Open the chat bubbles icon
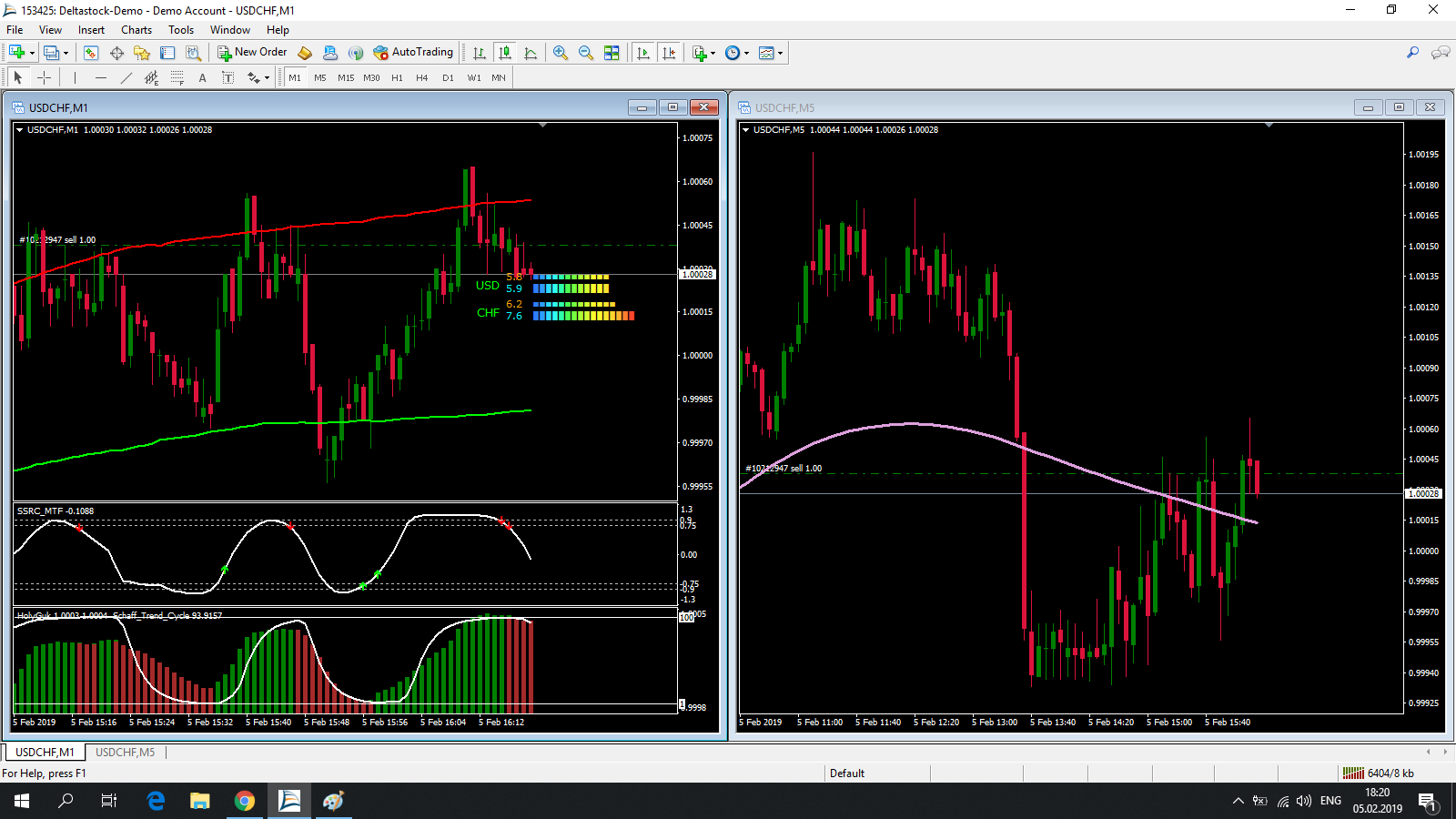Image resolution: width=1456 pixels, height=819 pixels. click(x=1441, y=53)
